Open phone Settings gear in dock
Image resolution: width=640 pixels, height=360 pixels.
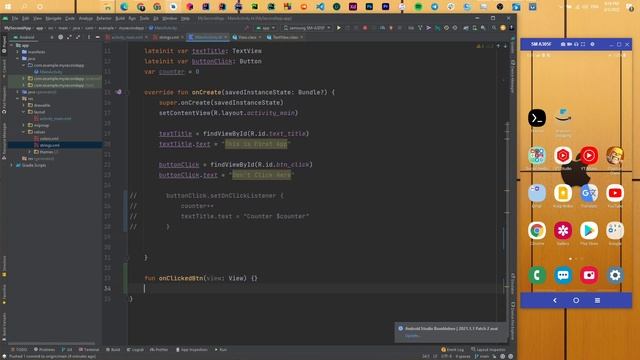[x=615, y=276]
